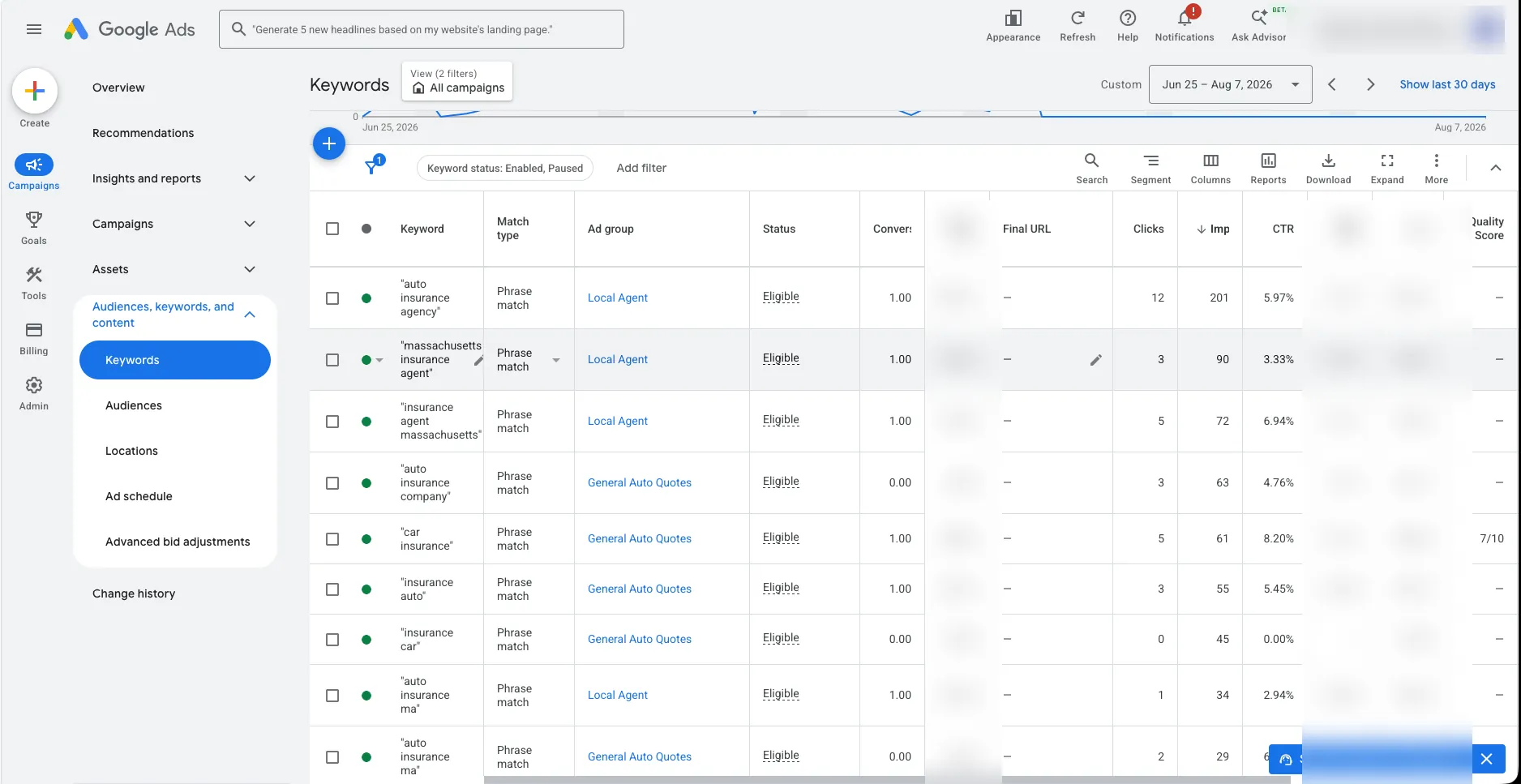This screenshot has width=1521, height=784.
Task: Open Advanced bid adjustments
Action: (x=178, y=542)
